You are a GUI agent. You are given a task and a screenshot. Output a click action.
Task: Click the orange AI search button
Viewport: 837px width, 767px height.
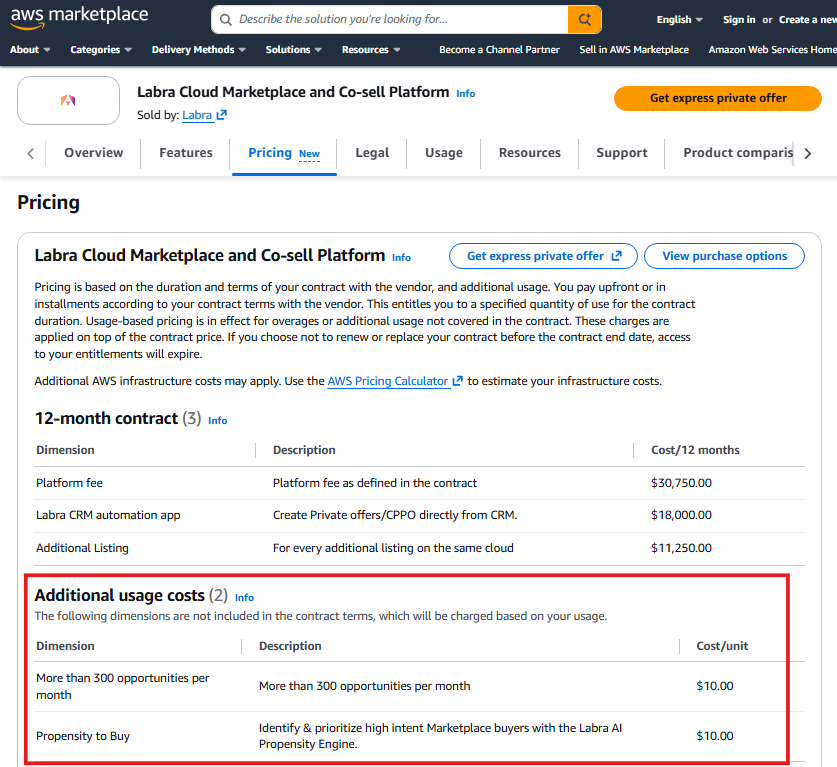(x=584, y=20)
